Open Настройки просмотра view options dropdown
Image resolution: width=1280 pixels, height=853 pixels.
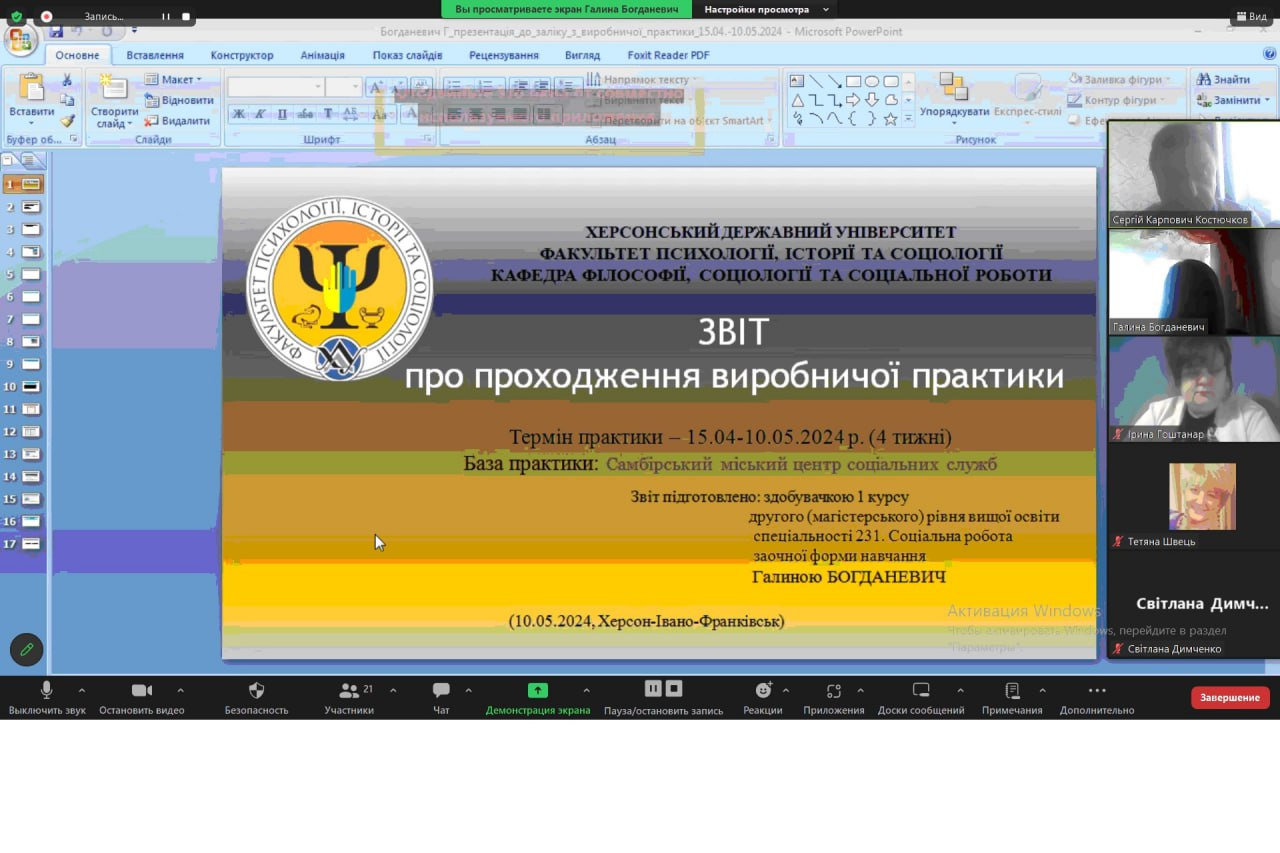766,9
